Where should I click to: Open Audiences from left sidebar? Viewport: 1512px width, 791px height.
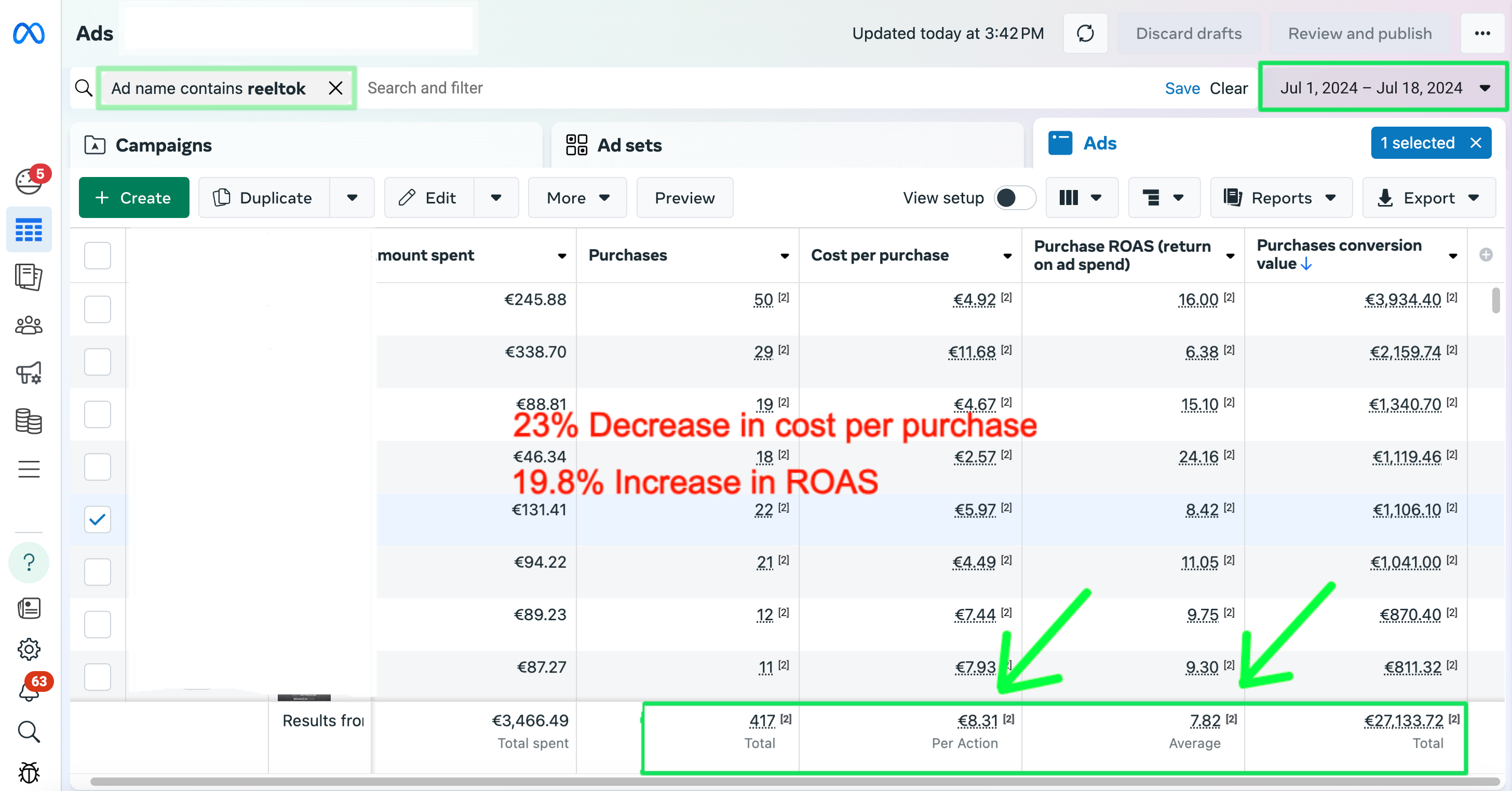tap(29, 325)
